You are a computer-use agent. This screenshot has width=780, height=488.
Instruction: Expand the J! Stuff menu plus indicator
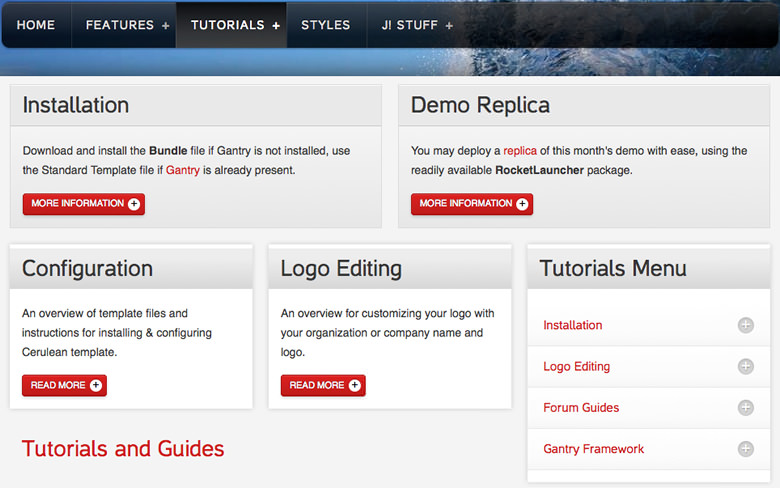coord(449,25)
